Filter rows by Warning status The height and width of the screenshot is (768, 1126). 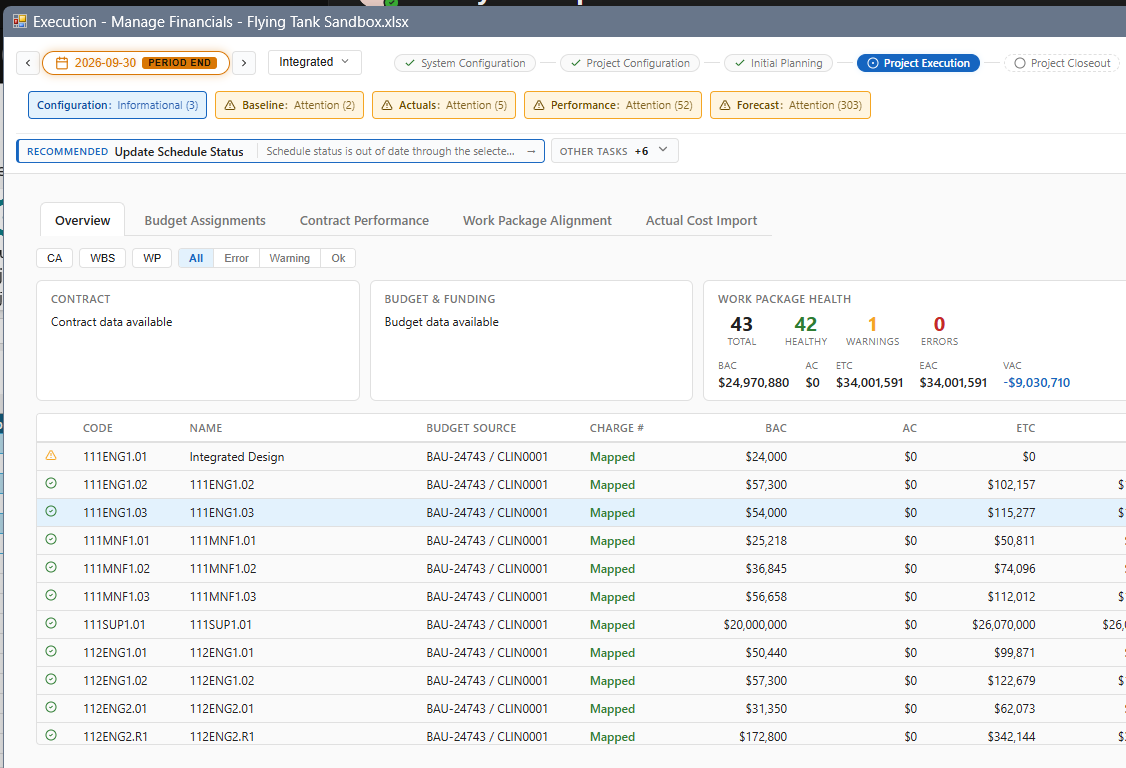click(x=289, y=258)
